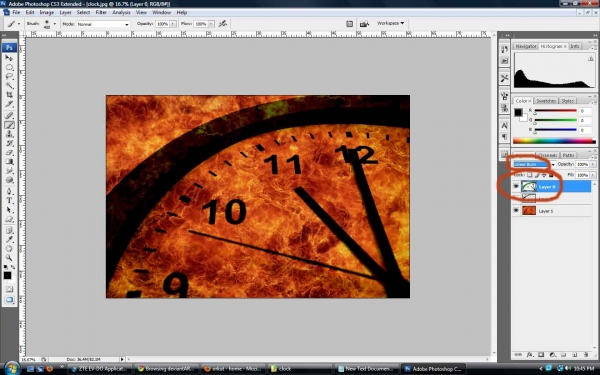Select the Magic Wand tool

pos(9,86)
